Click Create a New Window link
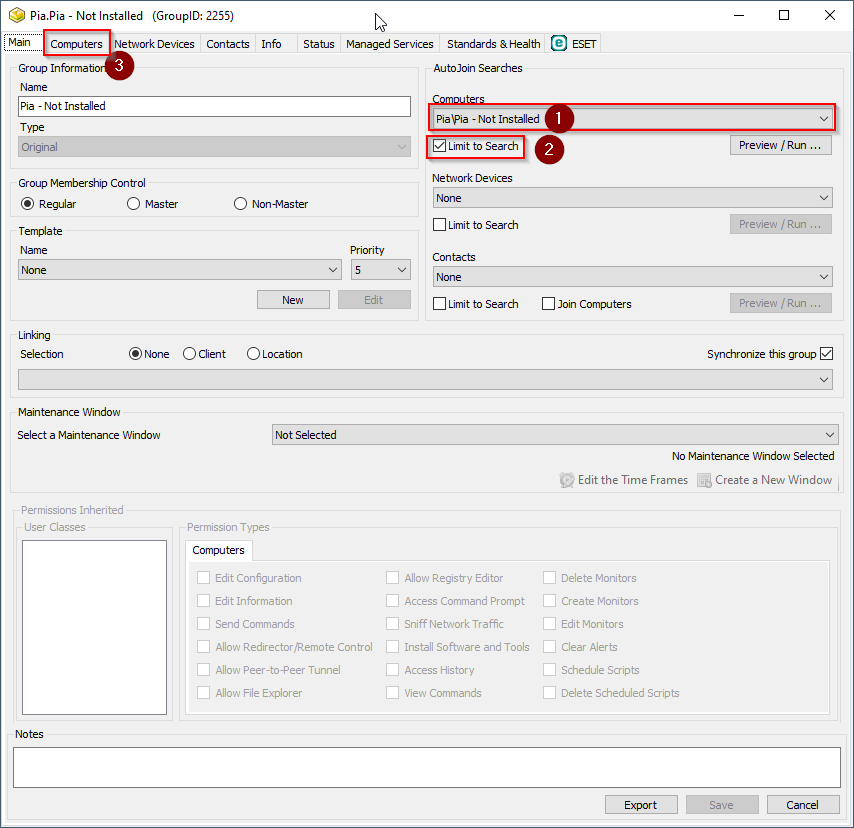The image size is (854, 828). tap(773, 480)
